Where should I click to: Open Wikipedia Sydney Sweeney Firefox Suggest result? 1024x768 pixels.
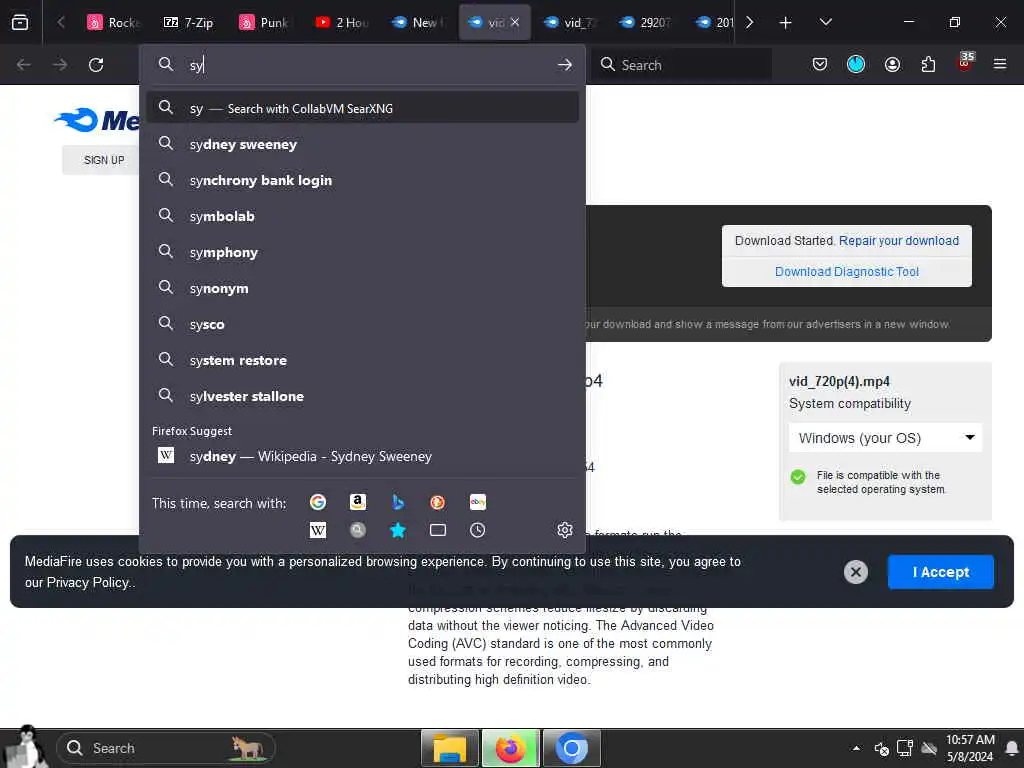[362, 456]
